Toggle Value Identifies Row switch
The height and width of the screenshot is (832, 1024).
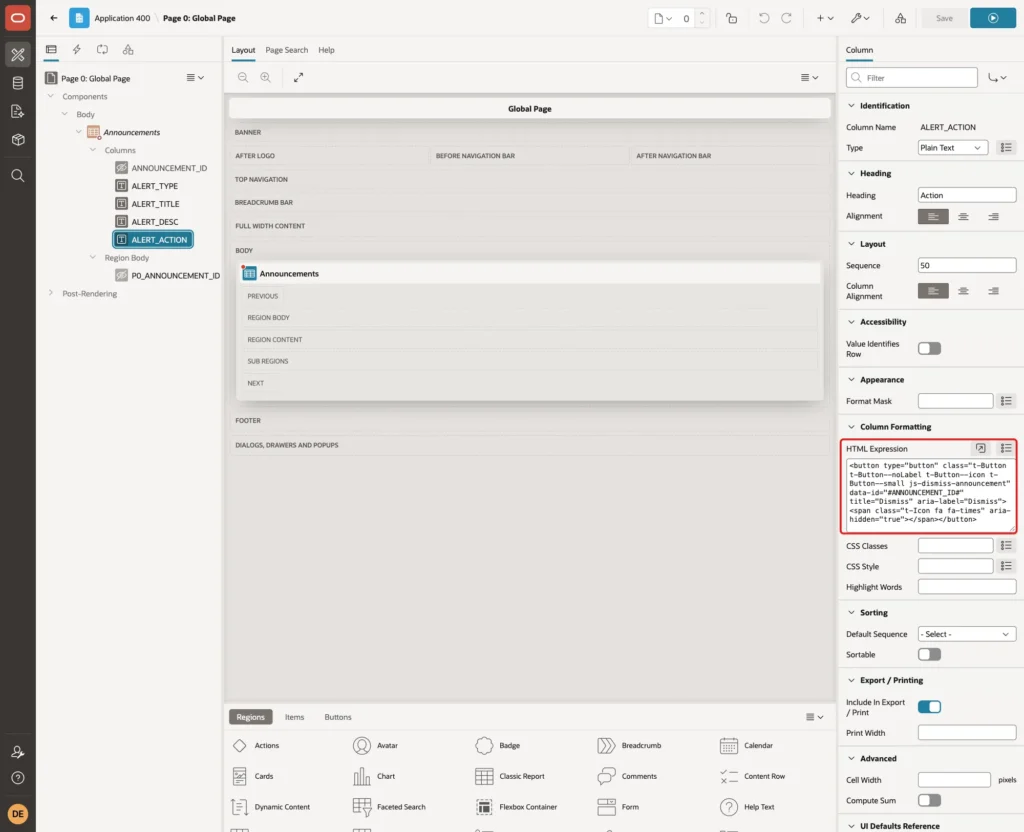click(929, 349)
